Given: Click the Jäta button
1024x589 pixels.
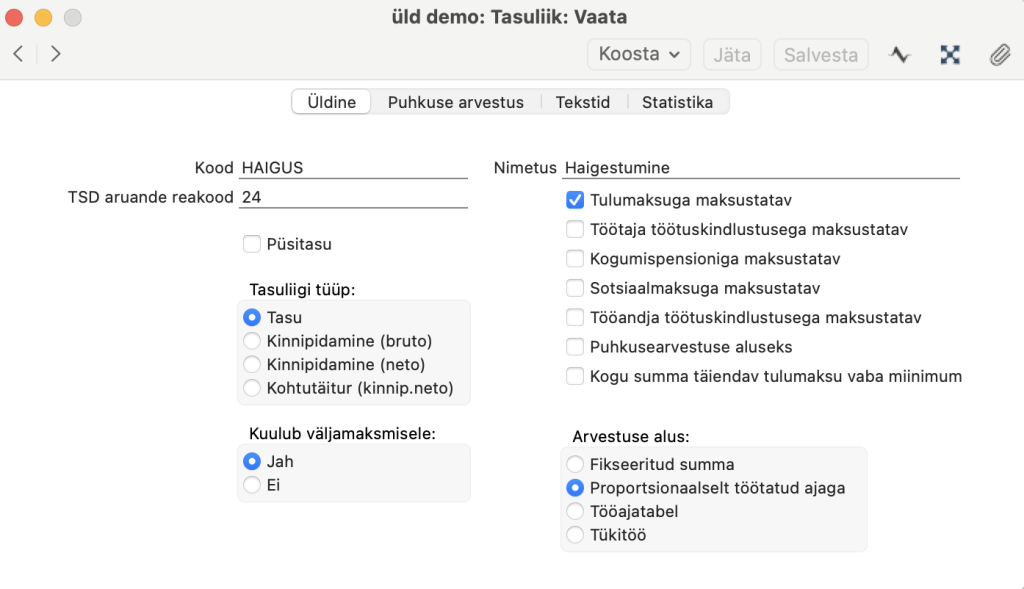Looking at the screenshot, I should click(x=732, y=54).
